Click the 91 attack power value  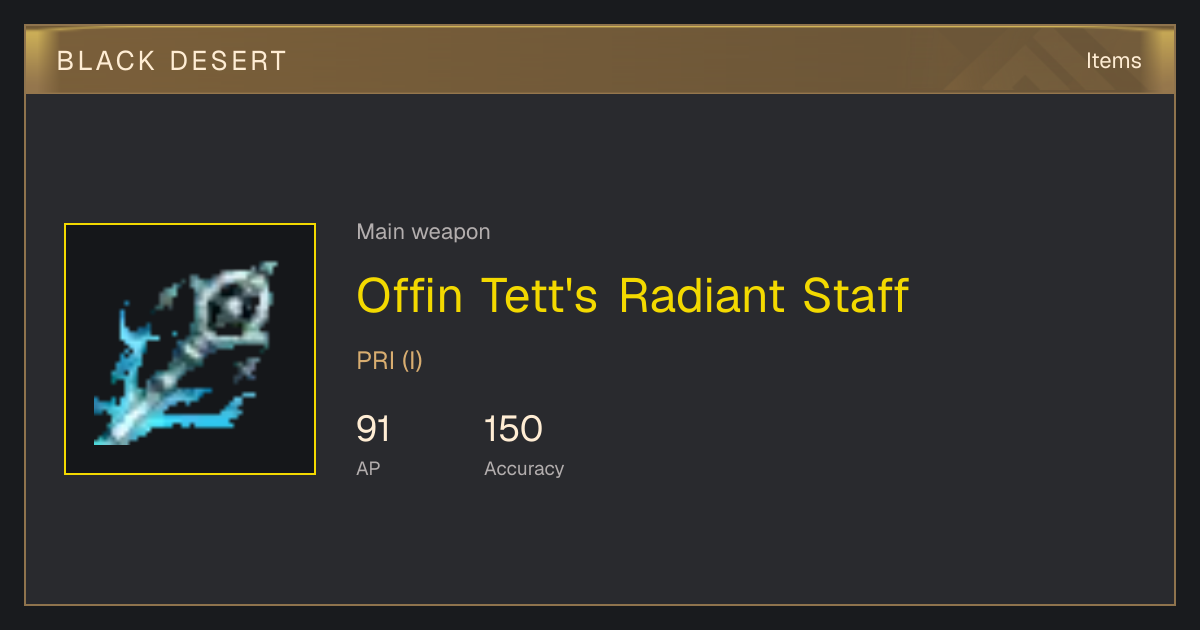click(x=373, y=429)
